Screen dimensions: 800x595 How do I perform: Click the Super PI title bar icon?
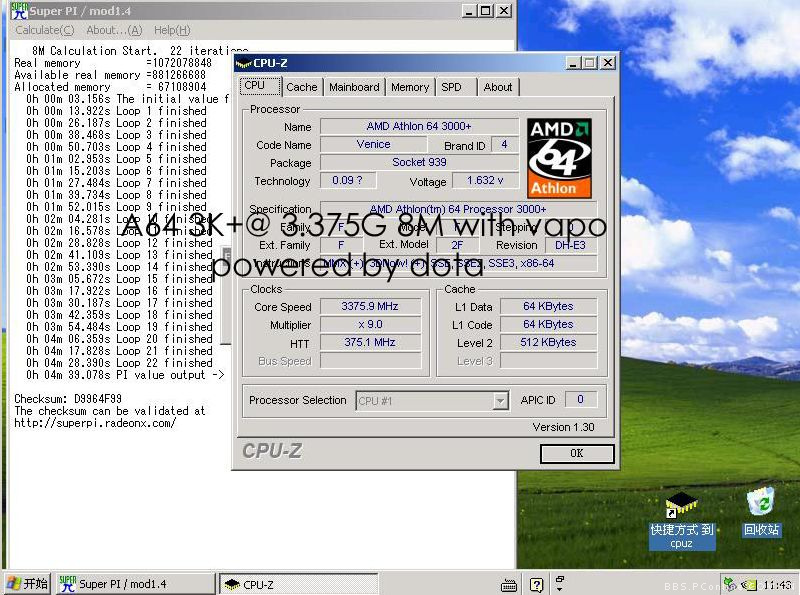pos(19,10)
